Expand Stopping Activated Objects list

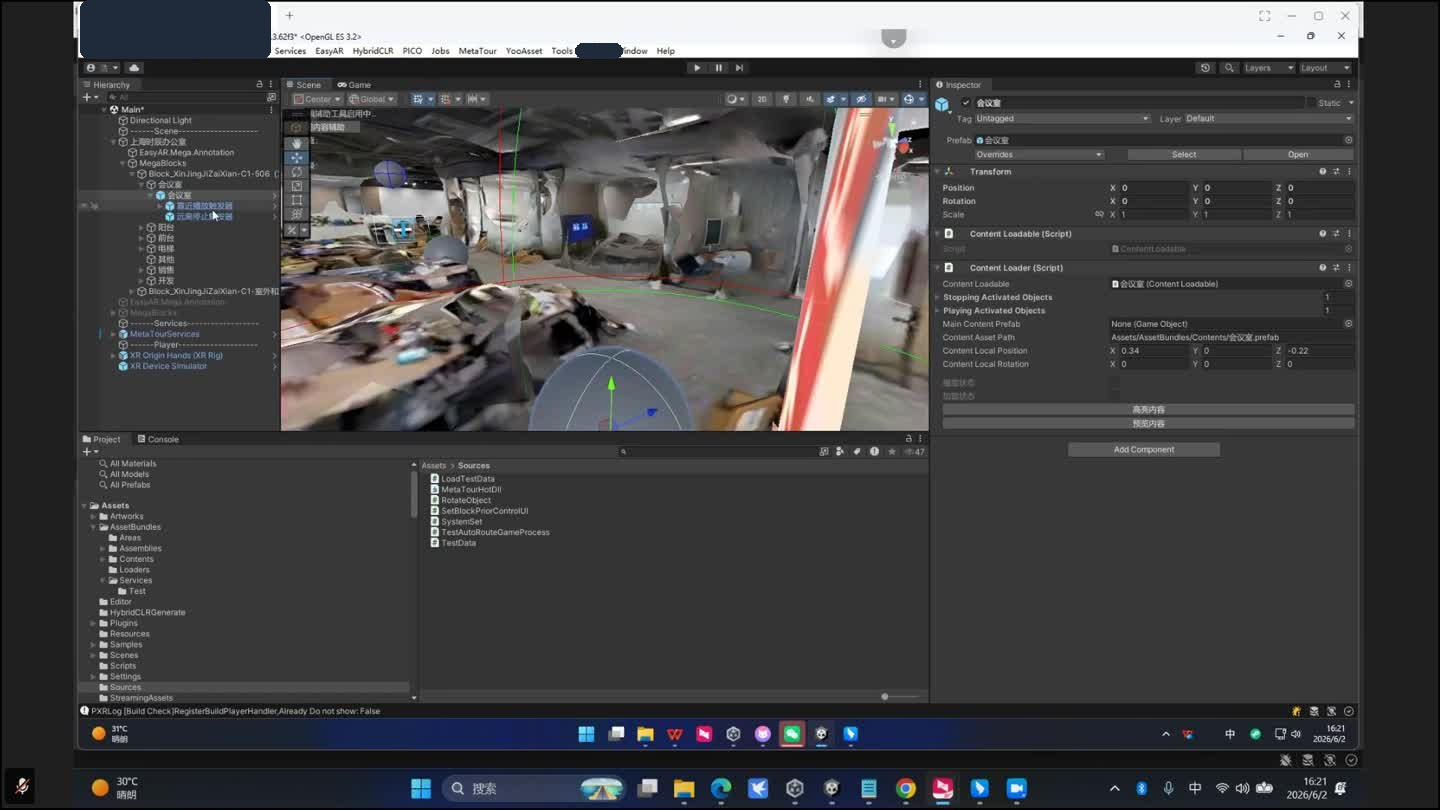938,297
